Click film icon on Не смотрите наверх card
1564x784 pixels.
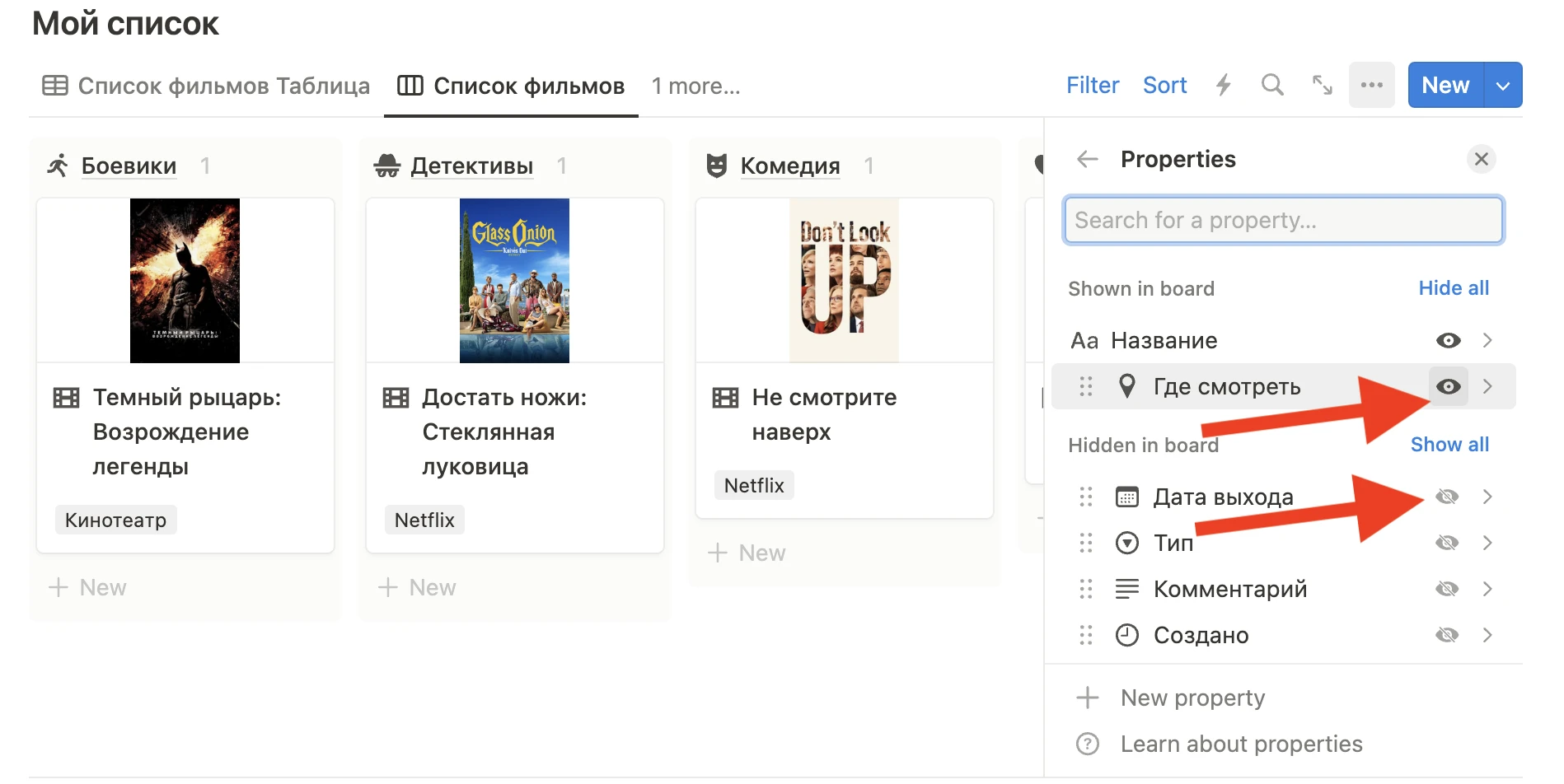click(x=725, y=399)
